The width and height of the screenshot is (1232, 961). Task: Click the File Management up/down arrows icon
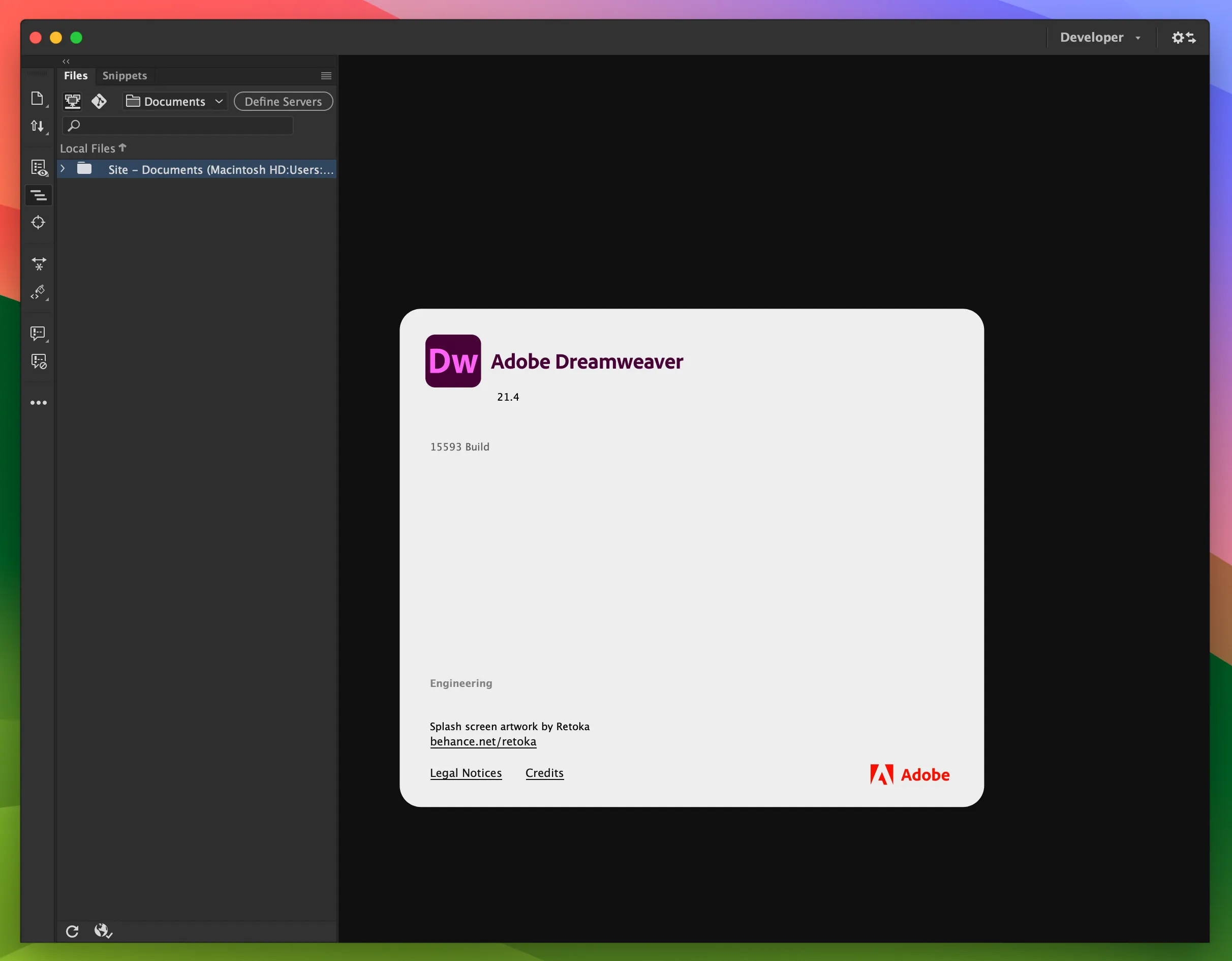click(x=37, y=126)
